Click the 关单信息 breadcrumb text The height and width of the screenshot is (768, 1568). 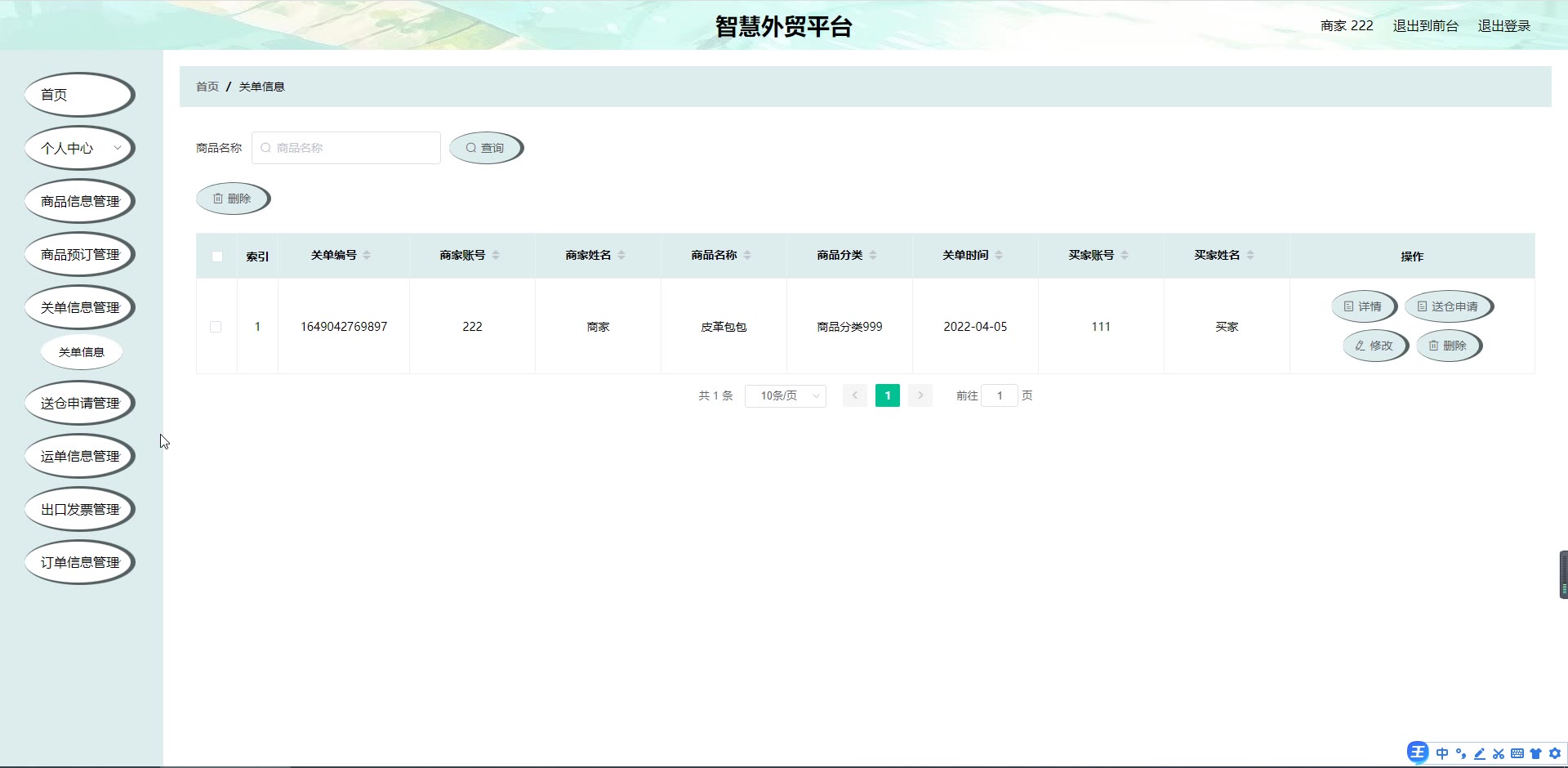pyautogui.click(x=261, y=87)
